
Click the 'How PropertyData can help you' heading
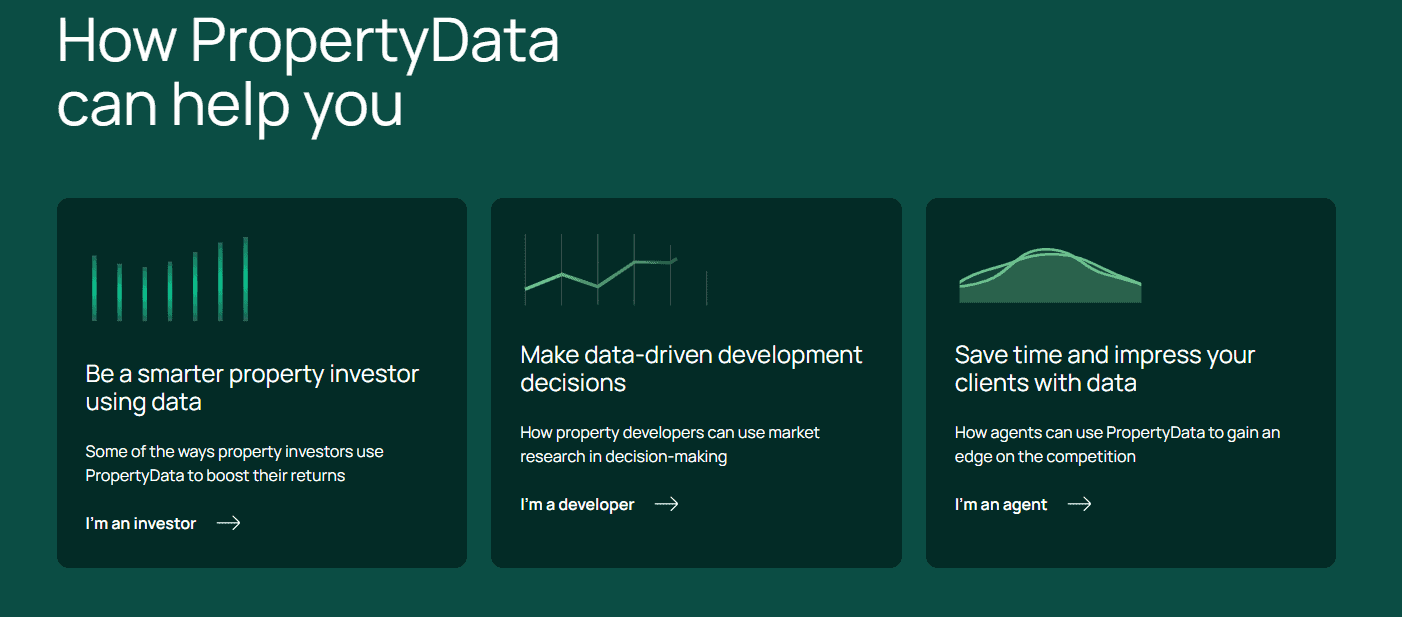307,72
